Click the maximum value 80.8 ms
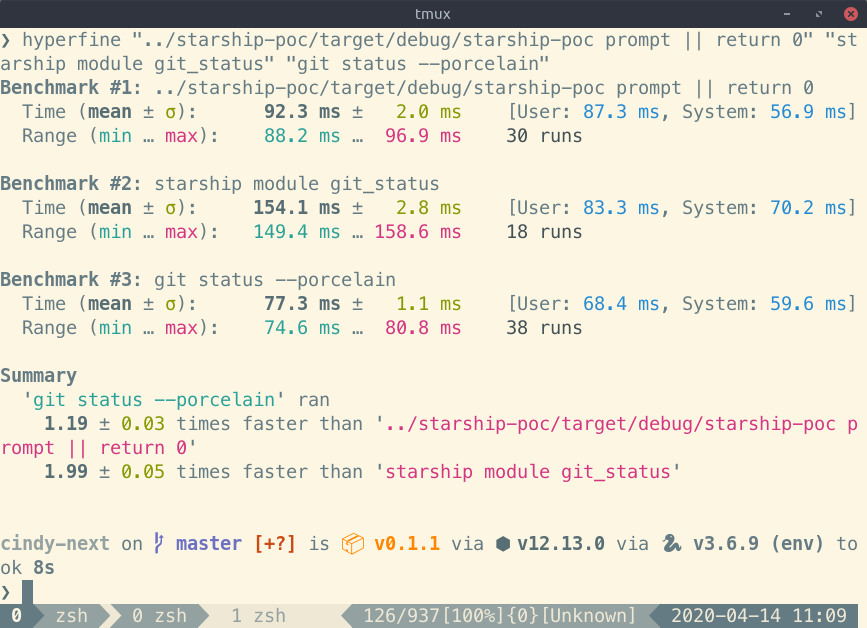This screenshot has height=628, width=867. [x=423, y=328]
